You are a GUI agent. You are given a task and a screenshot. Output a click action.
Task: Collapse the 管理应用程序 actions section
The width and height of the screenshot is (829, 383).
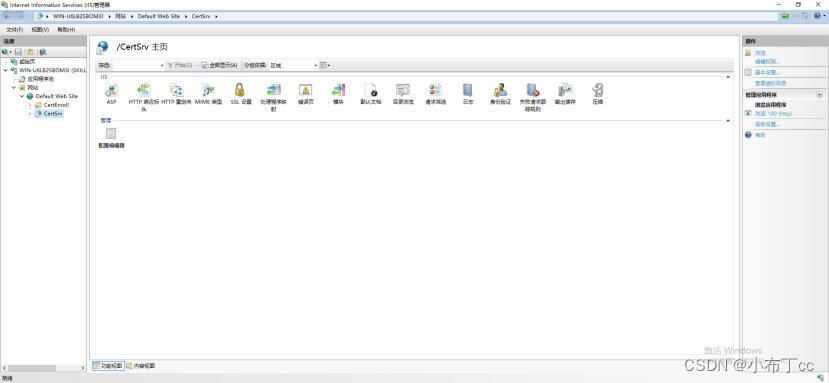819,95
